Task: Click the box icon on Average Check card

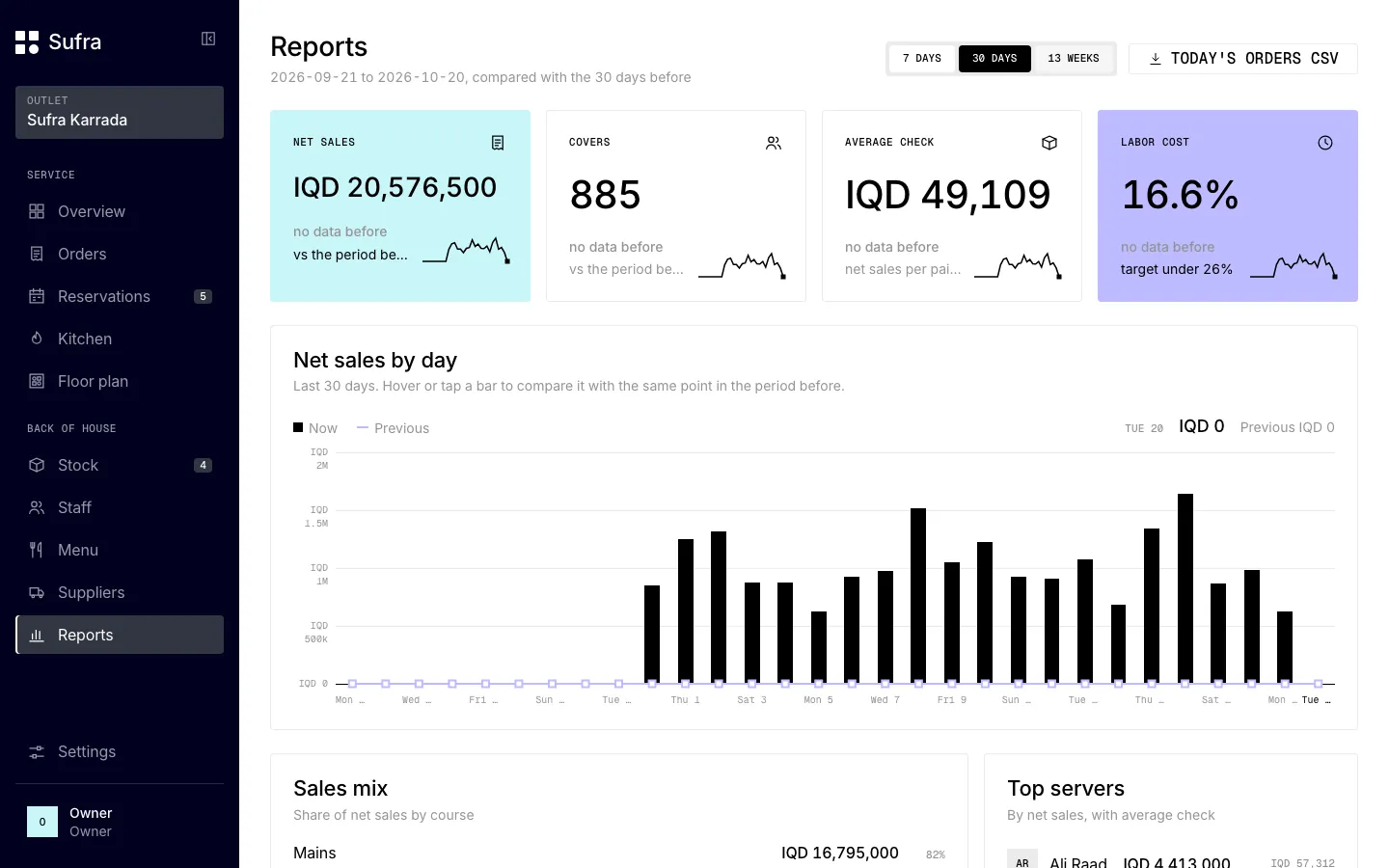Action: [x=1049, y=143]
